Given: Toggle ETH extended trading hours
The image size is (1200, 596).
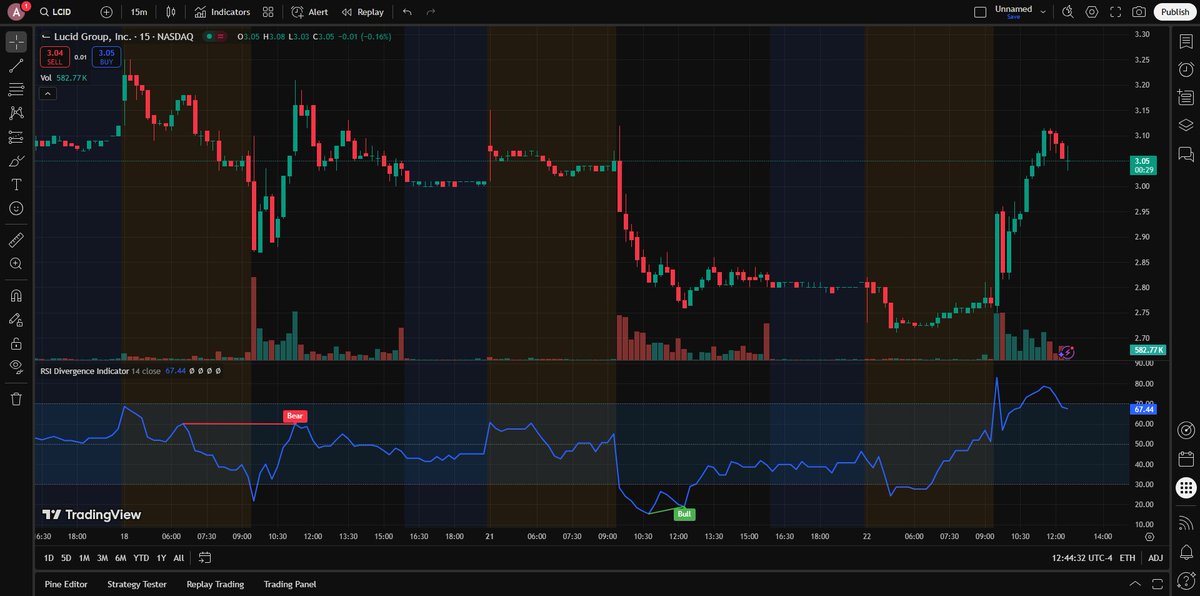Looking at the screenshot, I should point(1128,557).
